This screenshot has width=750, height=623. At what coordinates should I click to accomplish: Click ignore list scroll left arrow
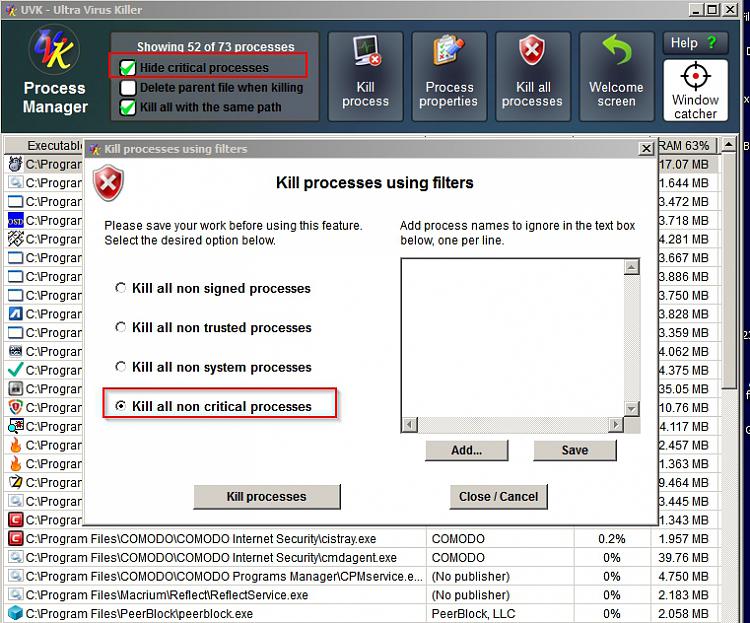point(410,424)
